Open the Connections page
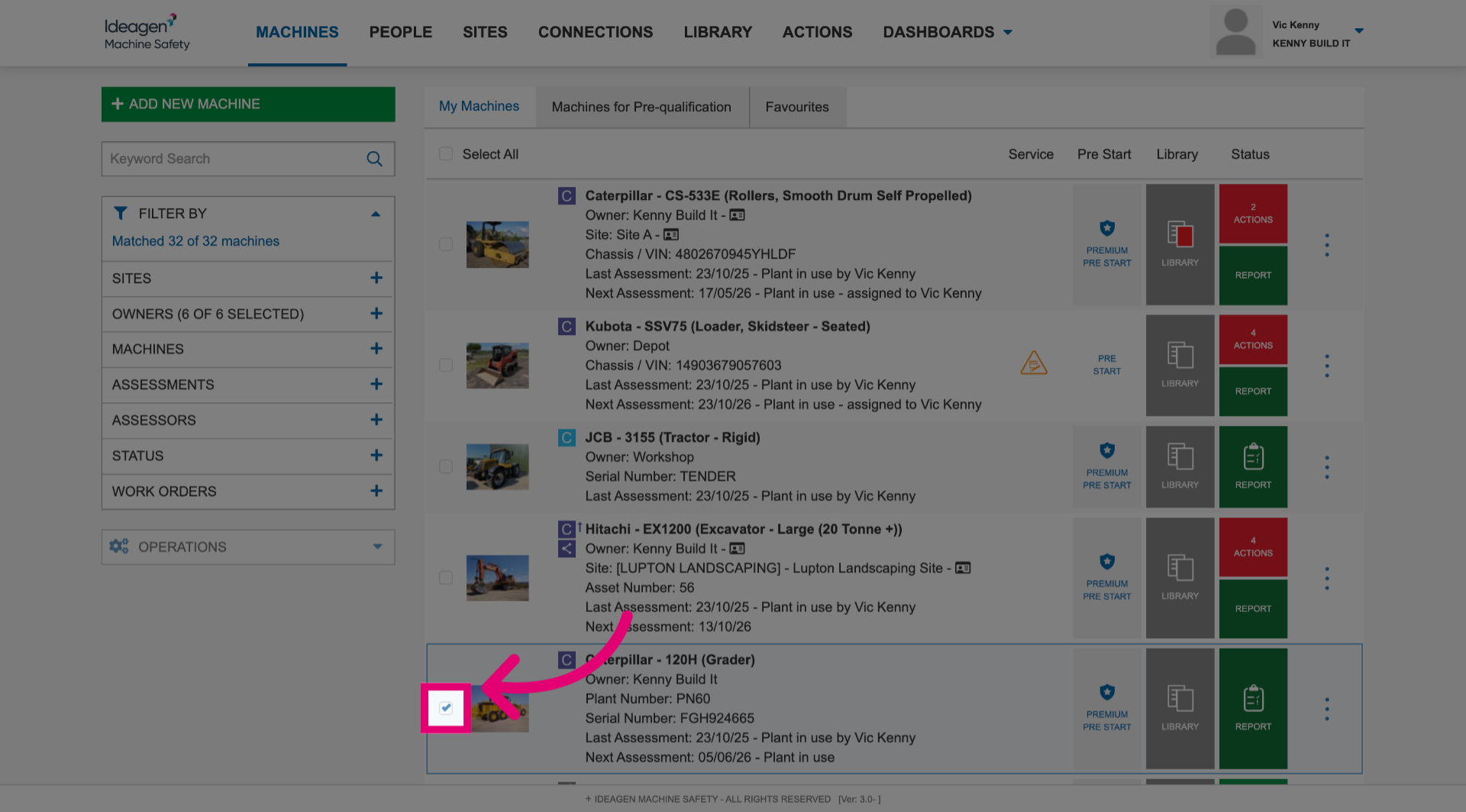The width and height of the screenshot is (1466, 812). pyautogui.click(x=596, y=32)
